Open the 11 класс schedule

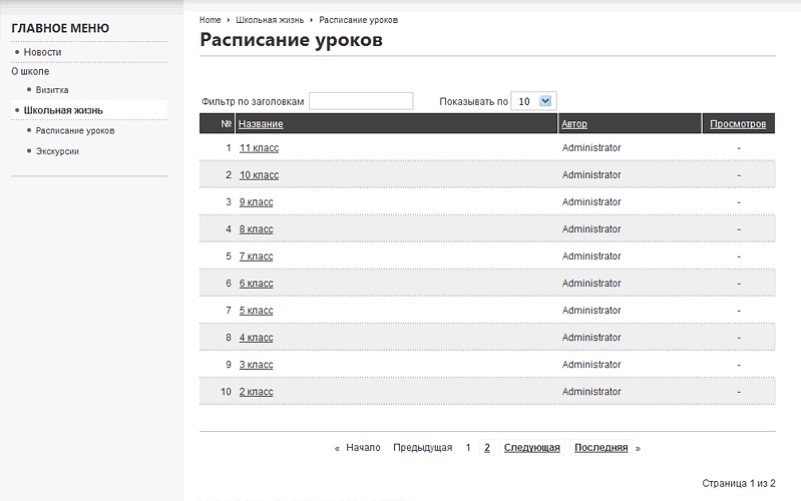point(259,148)
